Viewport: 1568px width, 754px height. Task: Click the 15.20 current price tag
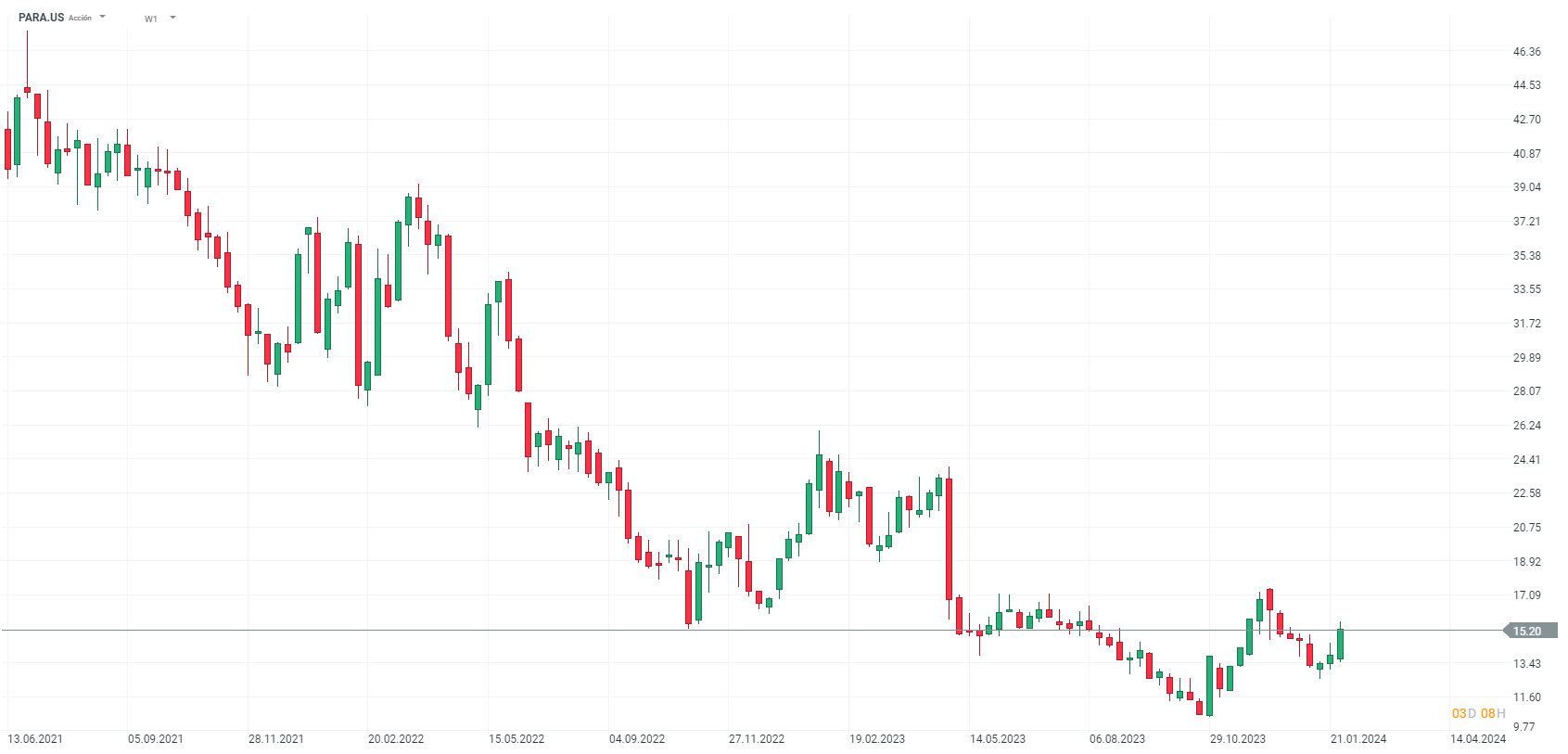click(1528, 632)
